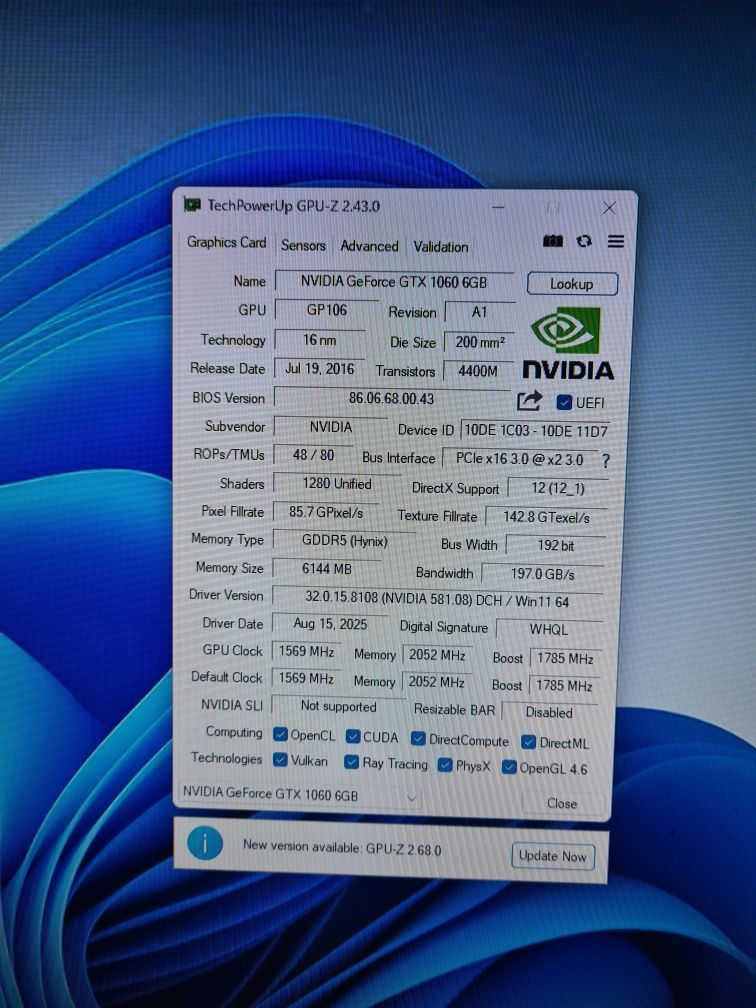Click the screenshot camera icon
This screenshot has height=1008, width=756.
point(553,241)
